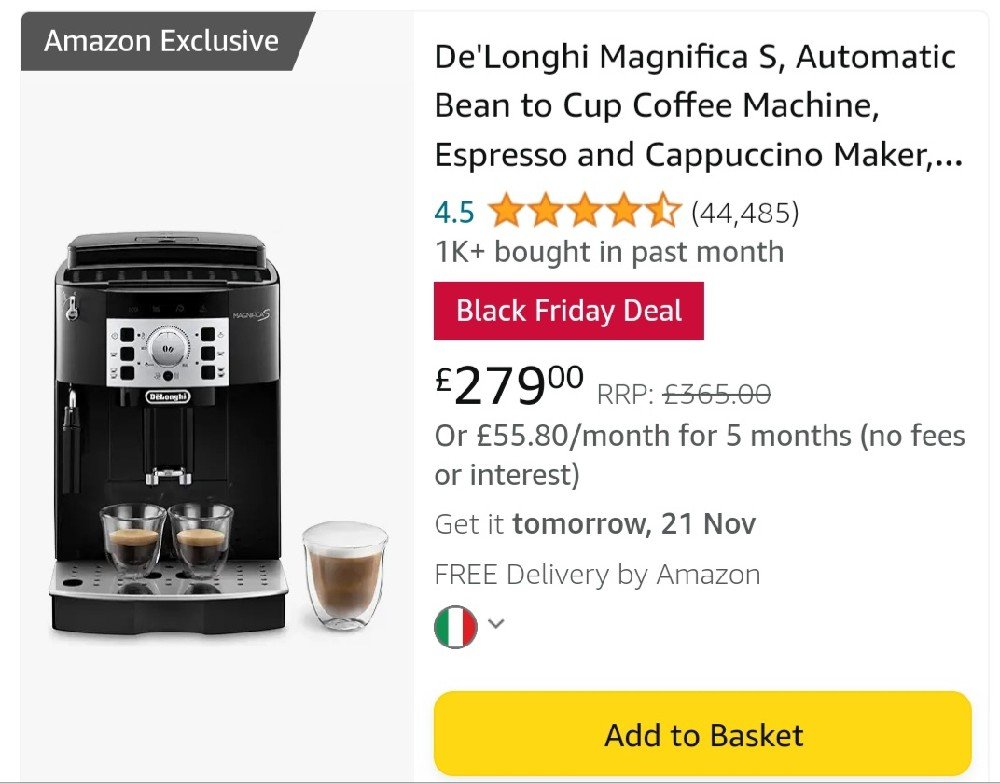Click the 4.5 rating number
This screenshot has width=1000, height=783.
click(454, 212)
